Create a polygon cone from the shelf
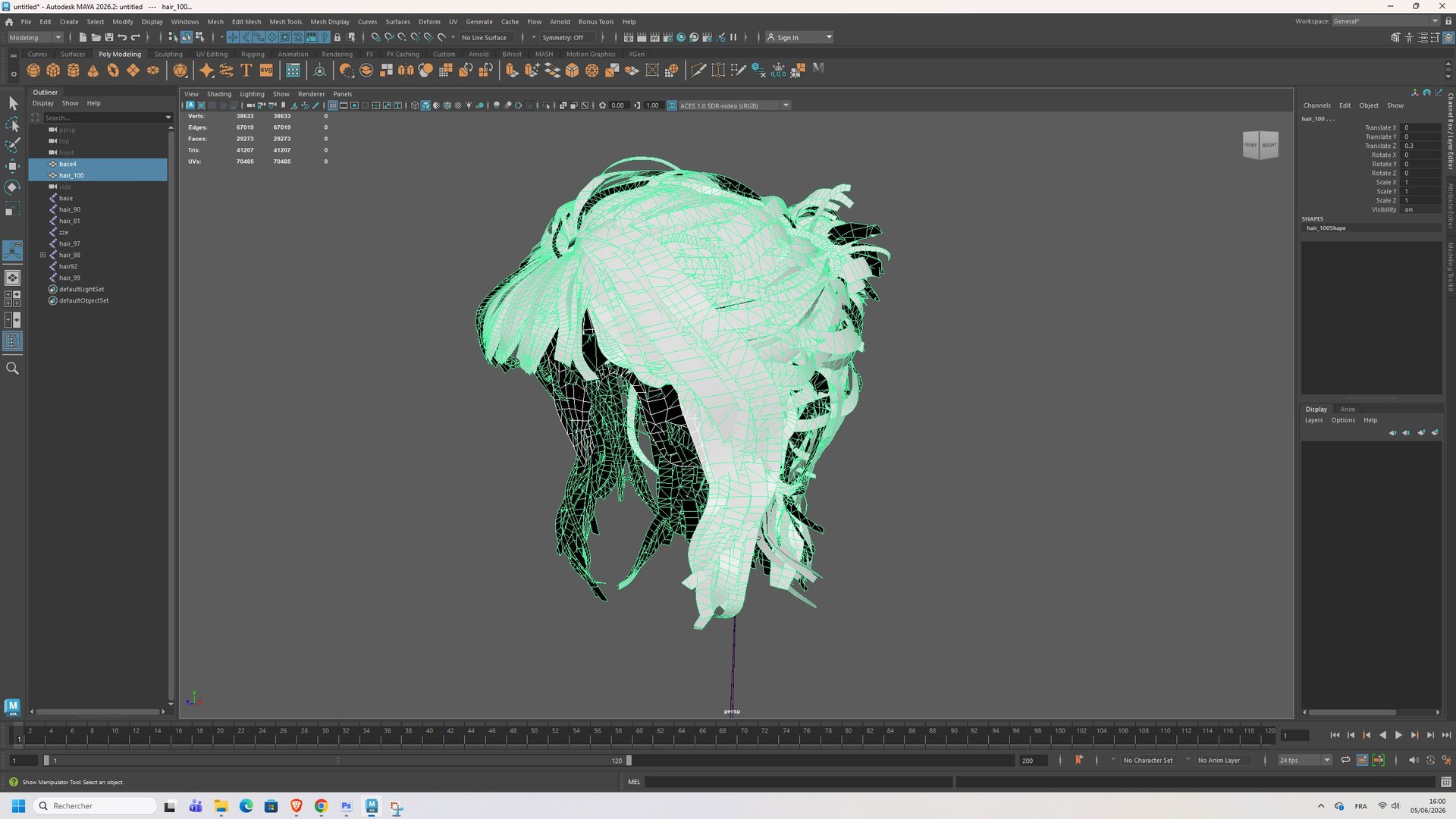This screenshot has height=819, width=1456. [x=93, y=71]
